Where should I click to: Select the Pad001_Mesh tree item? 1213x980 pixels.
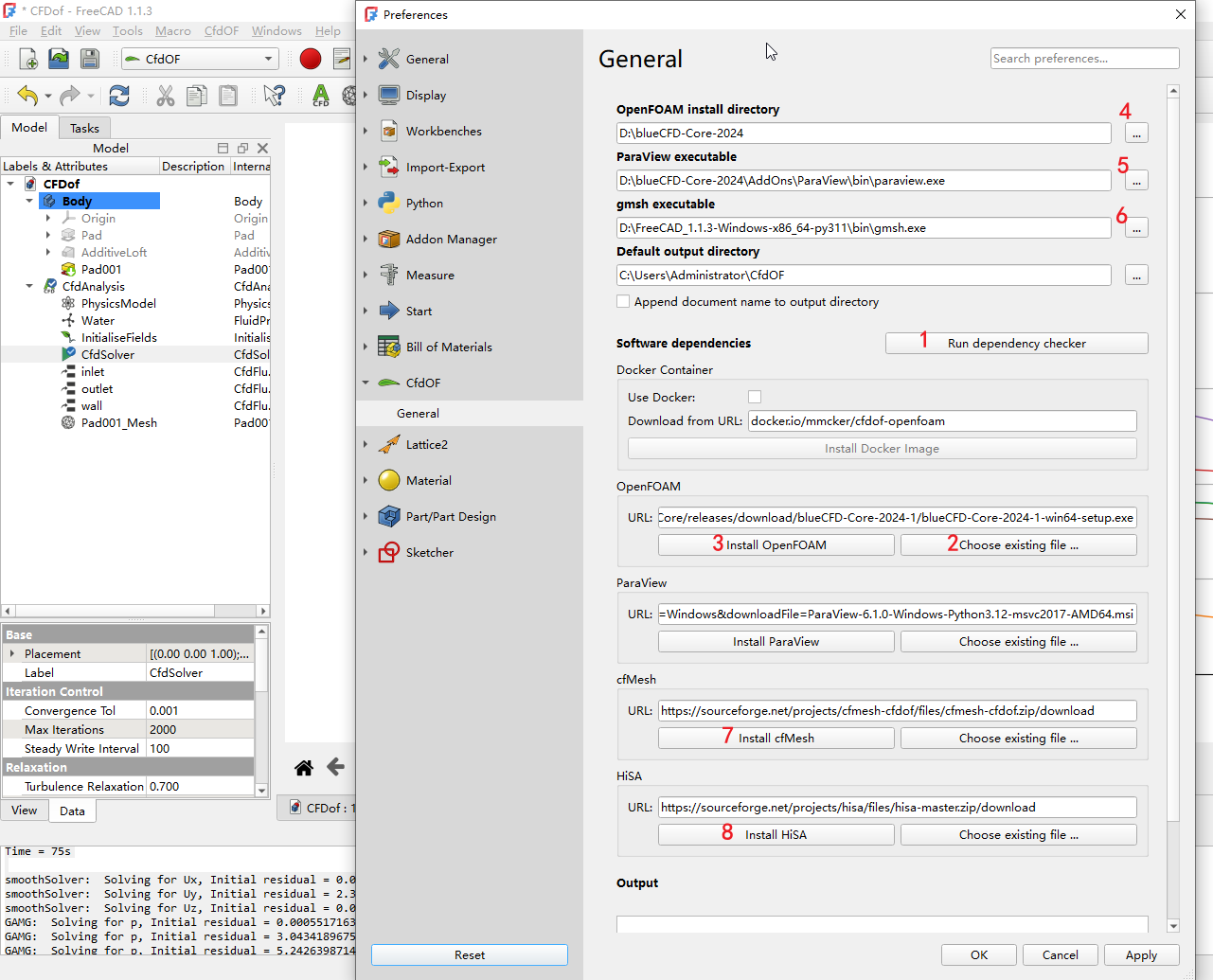click(118, 422)
